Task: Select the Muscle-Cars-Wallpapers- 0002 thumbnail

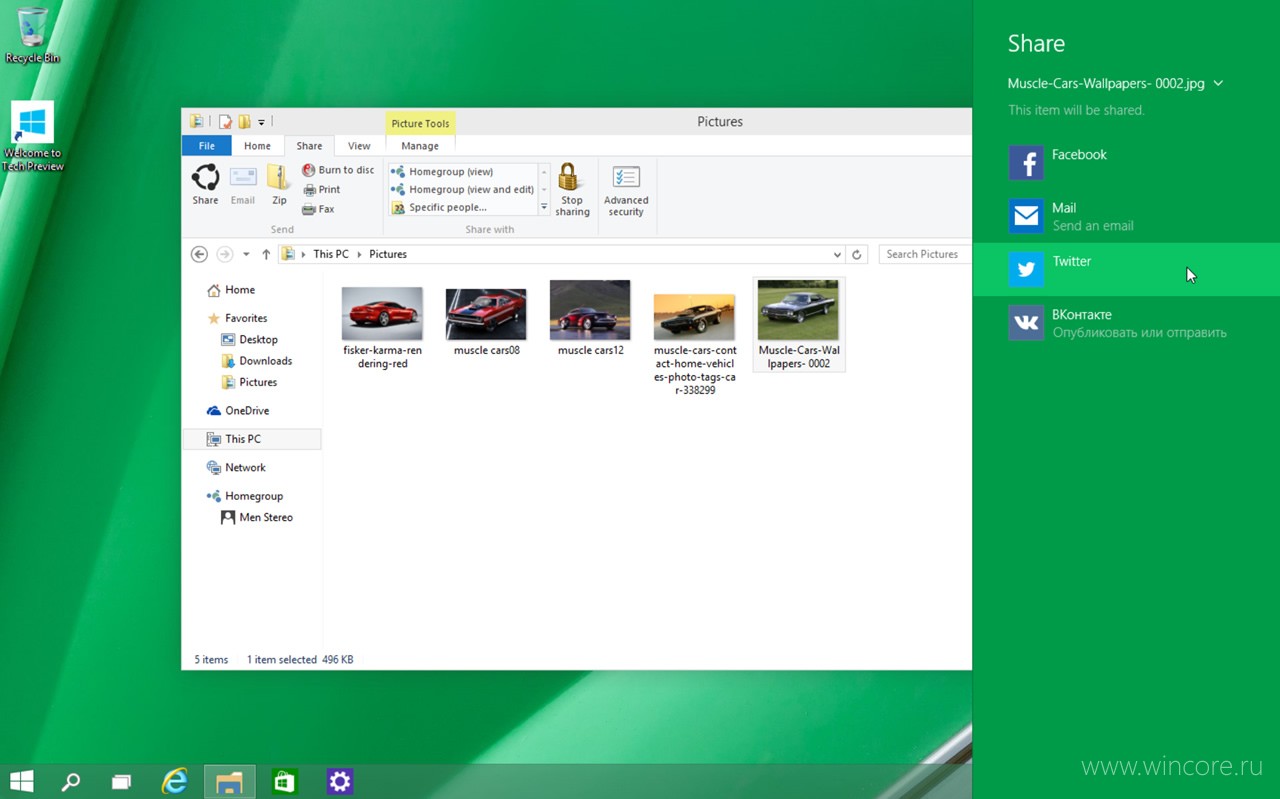Action: coord(798,325)
